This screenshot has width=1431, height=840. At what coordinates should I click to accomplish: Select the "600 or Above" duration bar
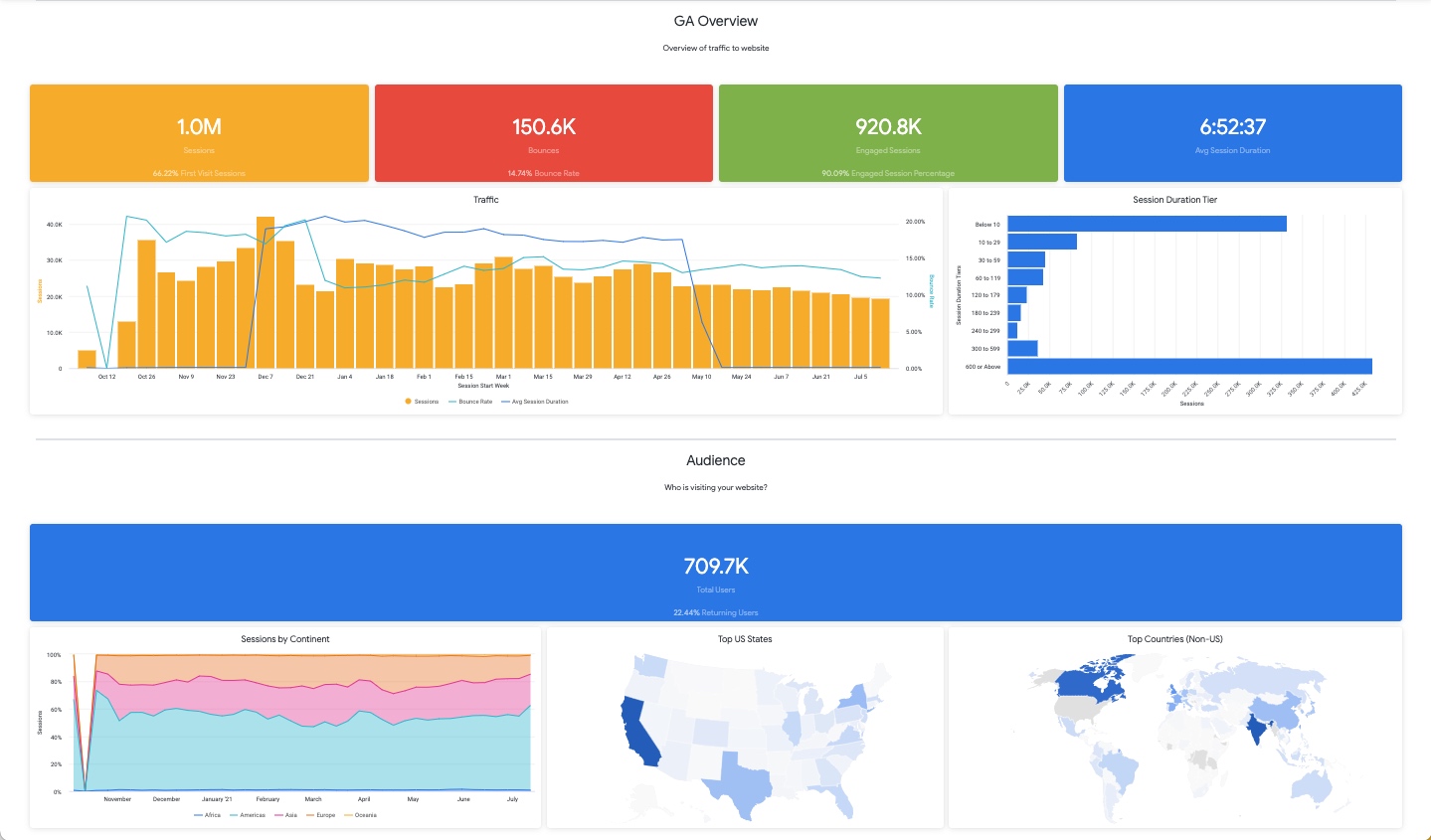1189,367
